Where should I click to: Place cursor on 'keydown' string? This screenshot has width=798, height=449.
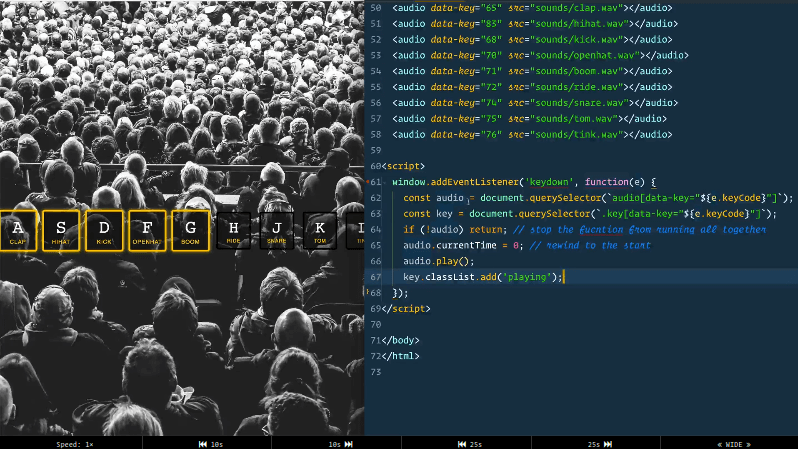(549, 182)
